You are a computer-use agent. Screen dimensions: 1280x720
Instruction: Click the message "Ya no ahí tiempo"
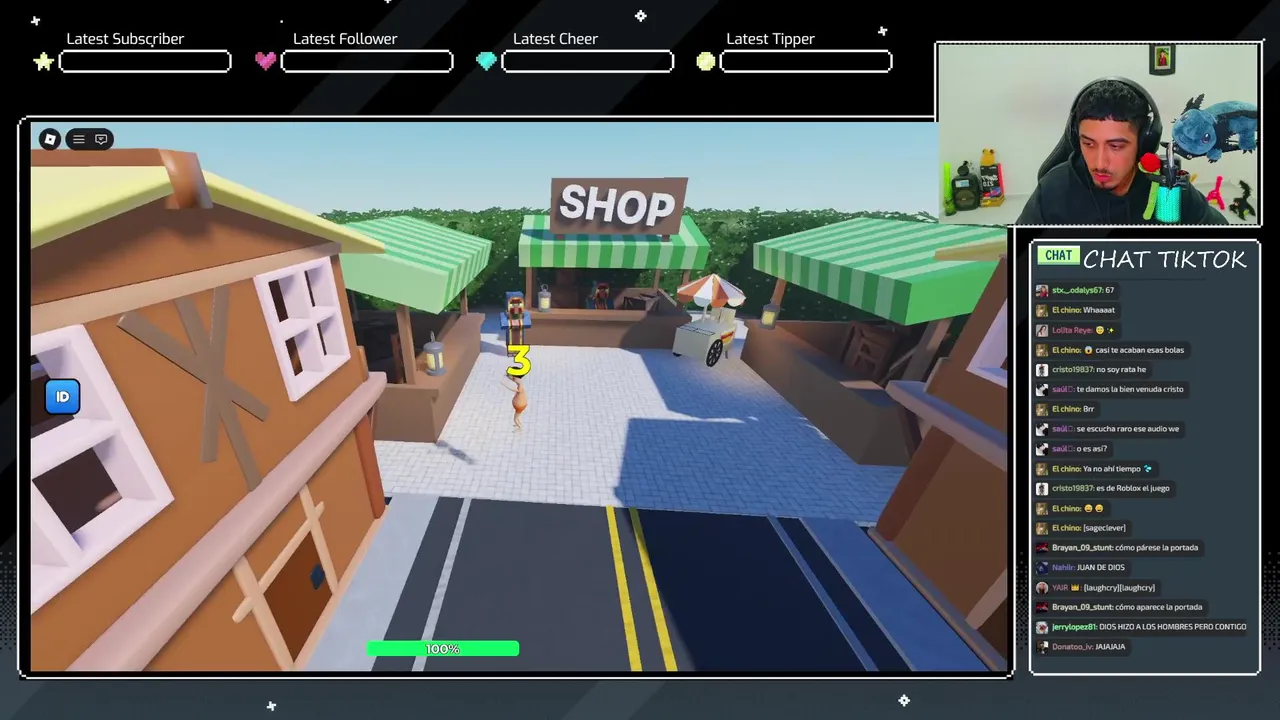pos(1112,469)
